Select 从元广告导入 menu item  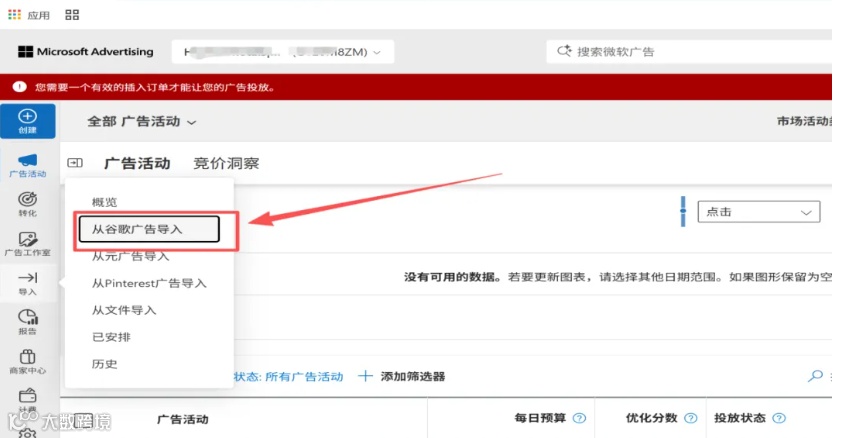[x=130, y=256]
